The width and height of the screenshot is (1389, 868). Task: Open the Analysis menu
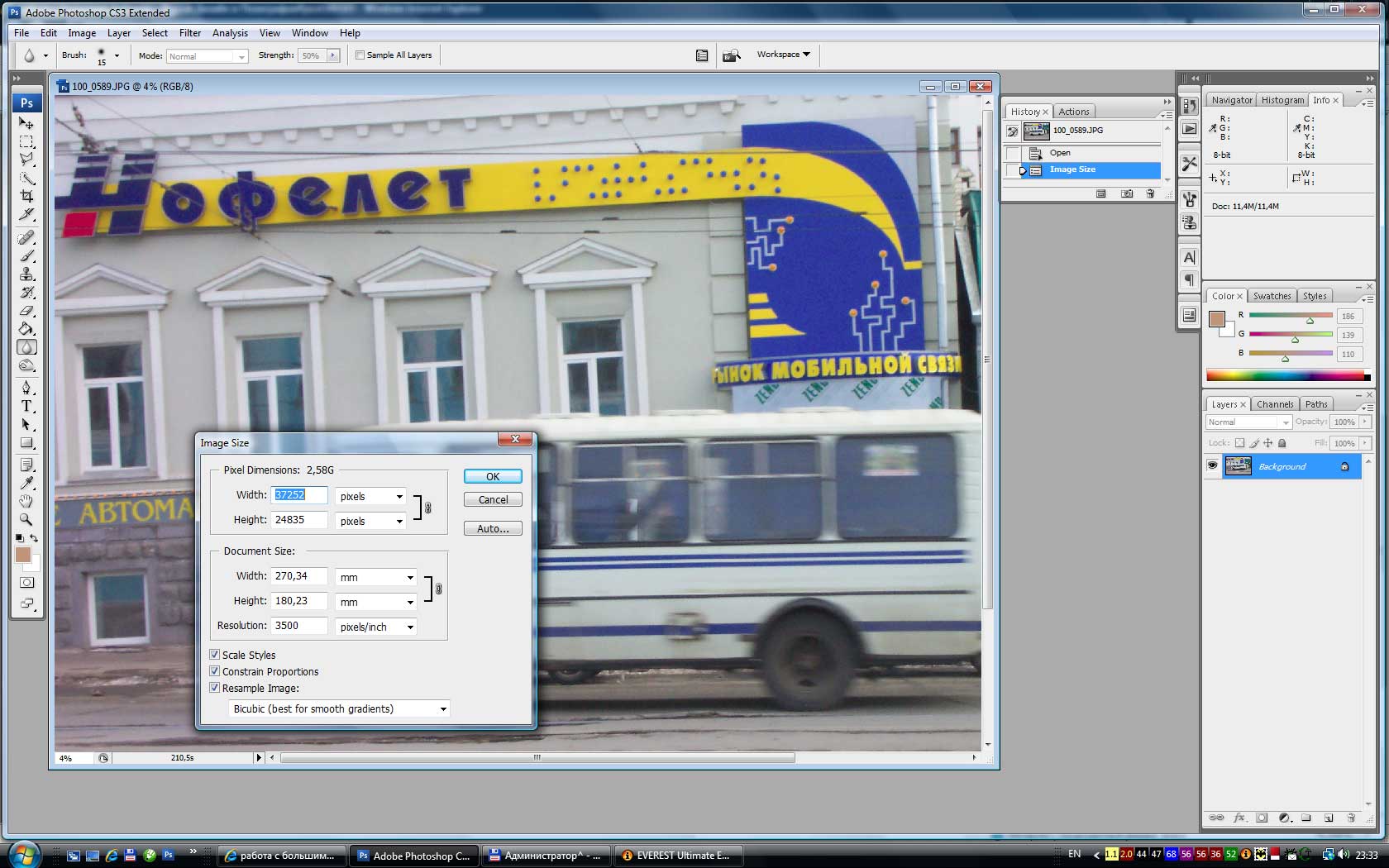point(230,33)
